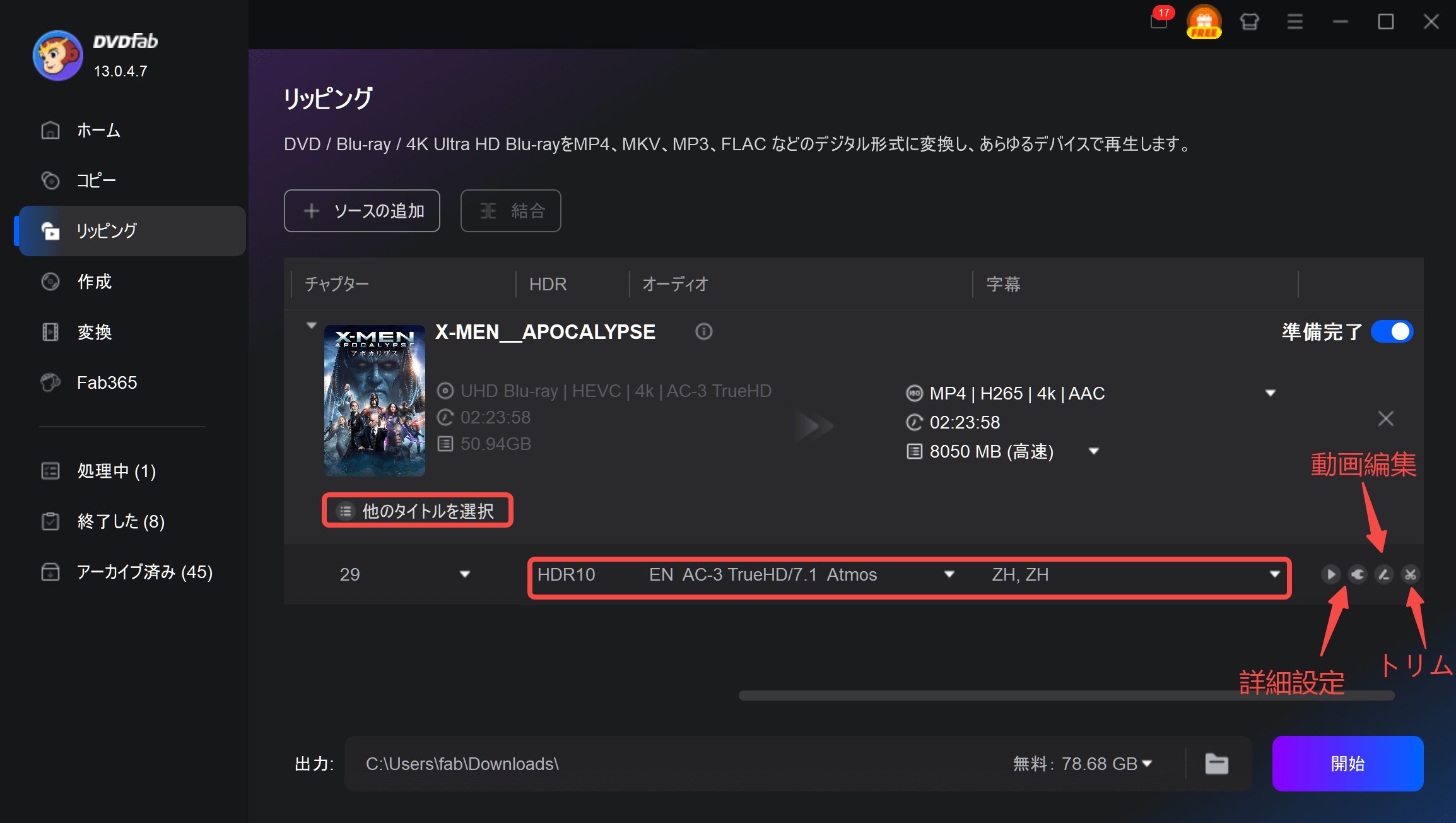
Task: Open Fab365 in sidebar
Action: point(132,382)
